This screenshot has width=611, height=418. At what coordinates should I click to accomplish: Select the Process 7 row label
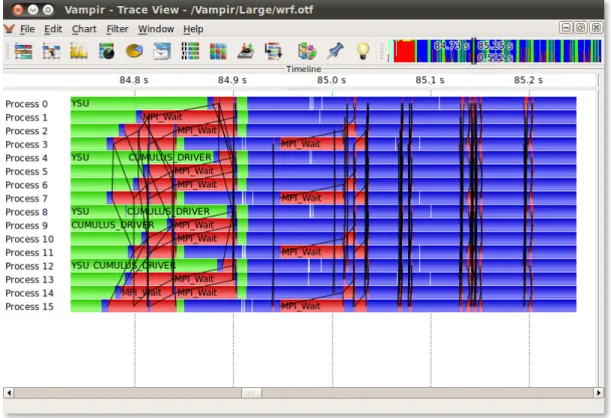[26, 199]
